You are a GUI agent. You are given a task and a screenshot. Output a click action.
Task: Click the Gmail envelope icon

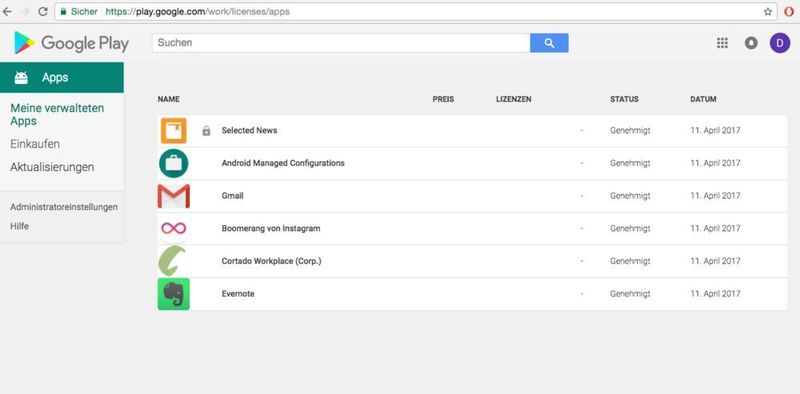coord(173,196)
